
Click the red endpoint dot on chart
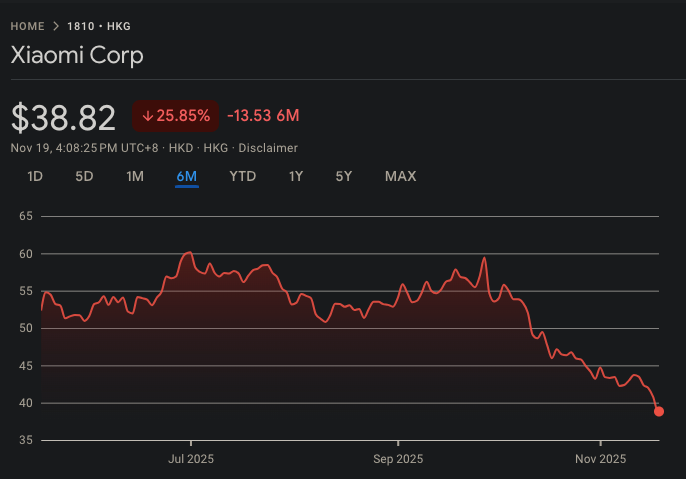pyautogui.click(x=659, y=411)
